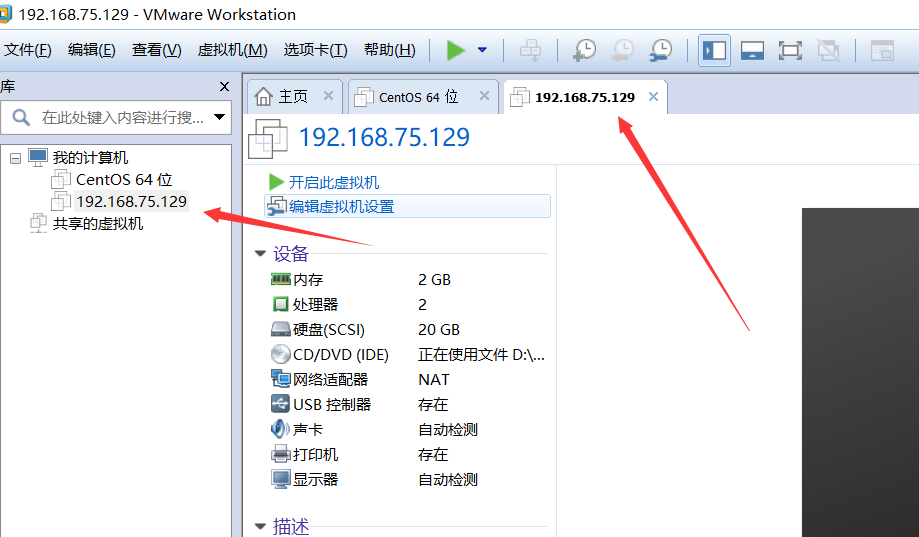
Task: Click the 硬盘(SCSI) hard disk row
Action: (x=407, y=329)
